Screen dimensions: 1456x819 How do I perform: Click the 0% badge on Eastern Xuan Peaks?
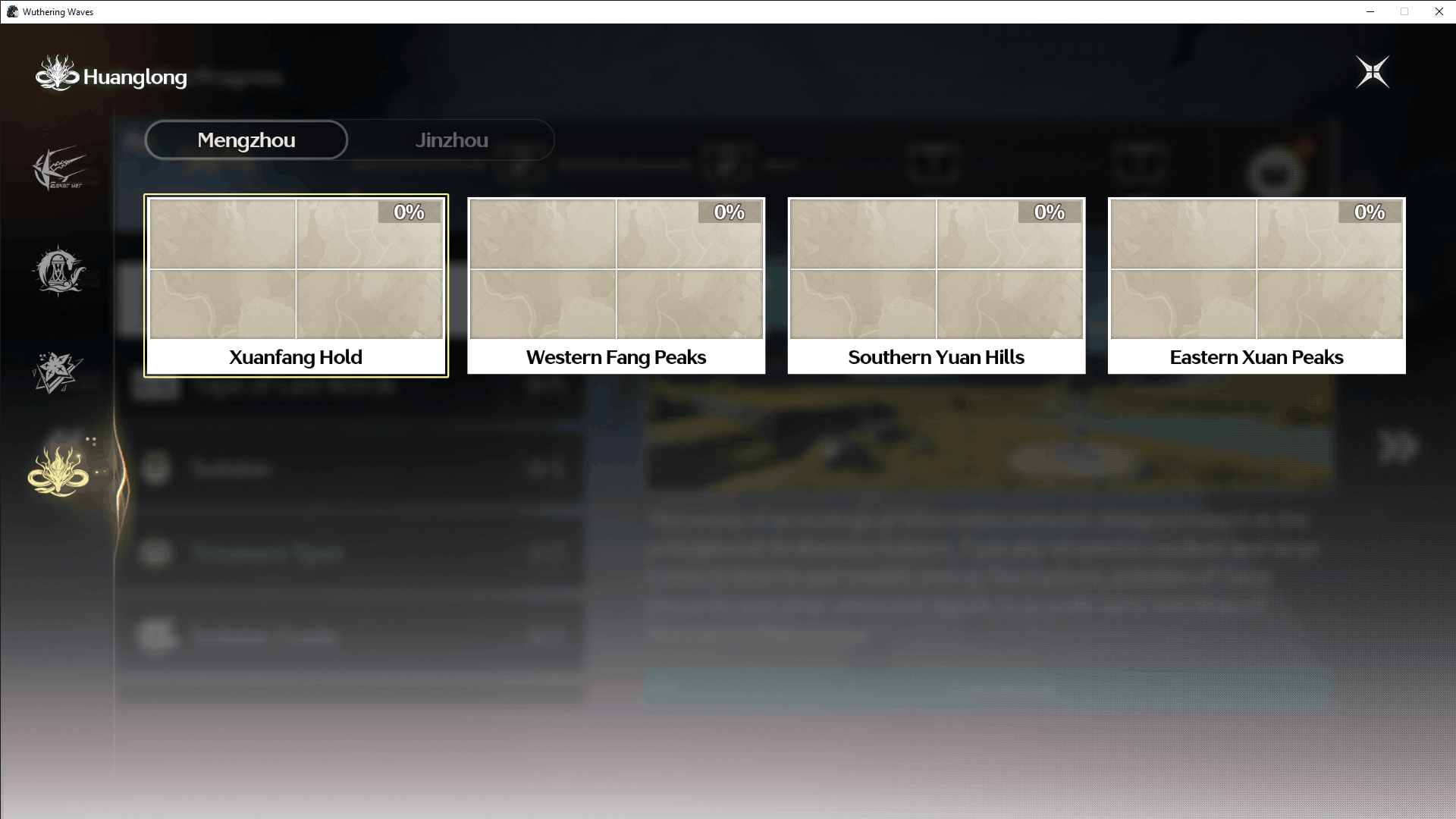[x=1370, y=212]
